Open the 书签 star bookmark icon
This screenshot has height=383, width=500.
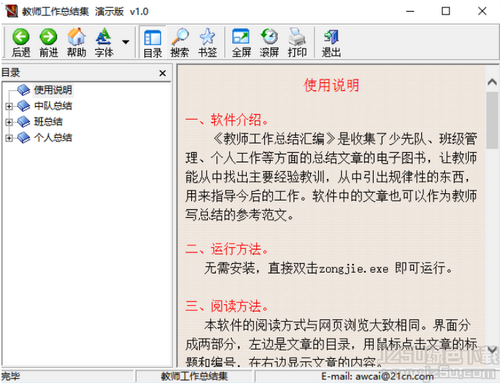click(x=207, y=42)
